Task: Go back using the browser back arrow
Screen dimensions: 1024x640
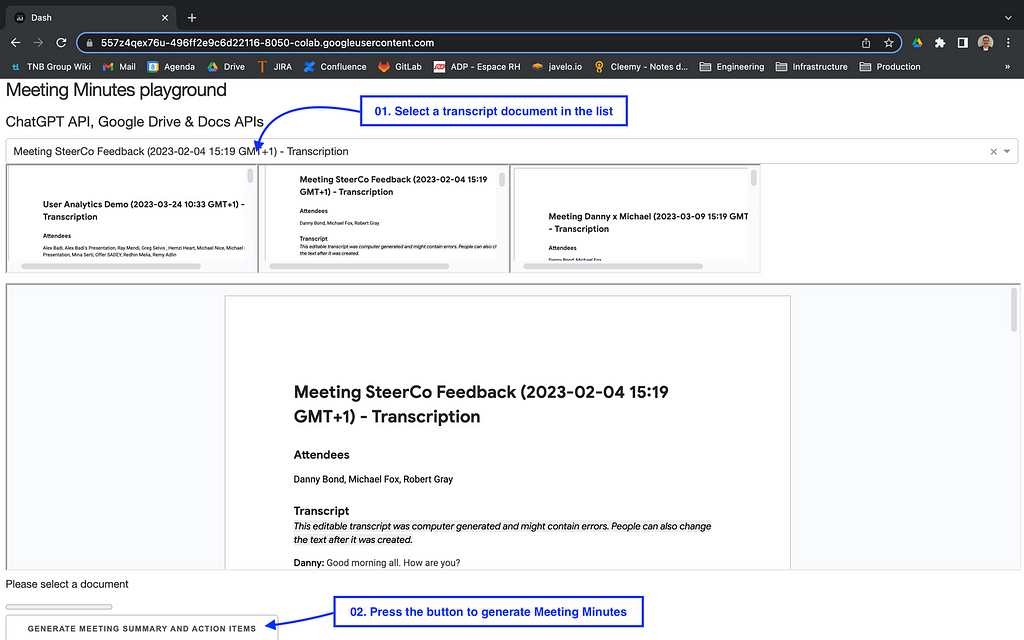Action: point(16,42)
